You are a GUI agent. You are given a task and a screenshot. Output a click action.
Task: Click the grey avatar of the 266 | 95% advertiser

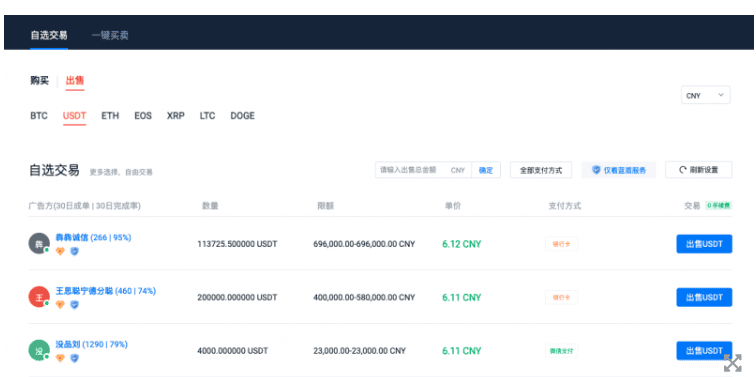[39, 243]
